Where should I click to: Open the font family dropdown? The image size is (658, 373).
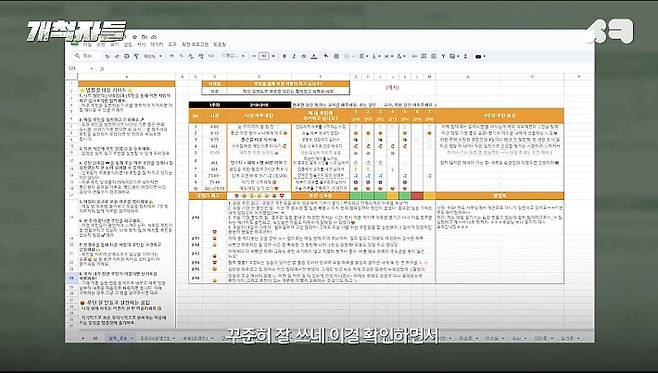point(232,56)
